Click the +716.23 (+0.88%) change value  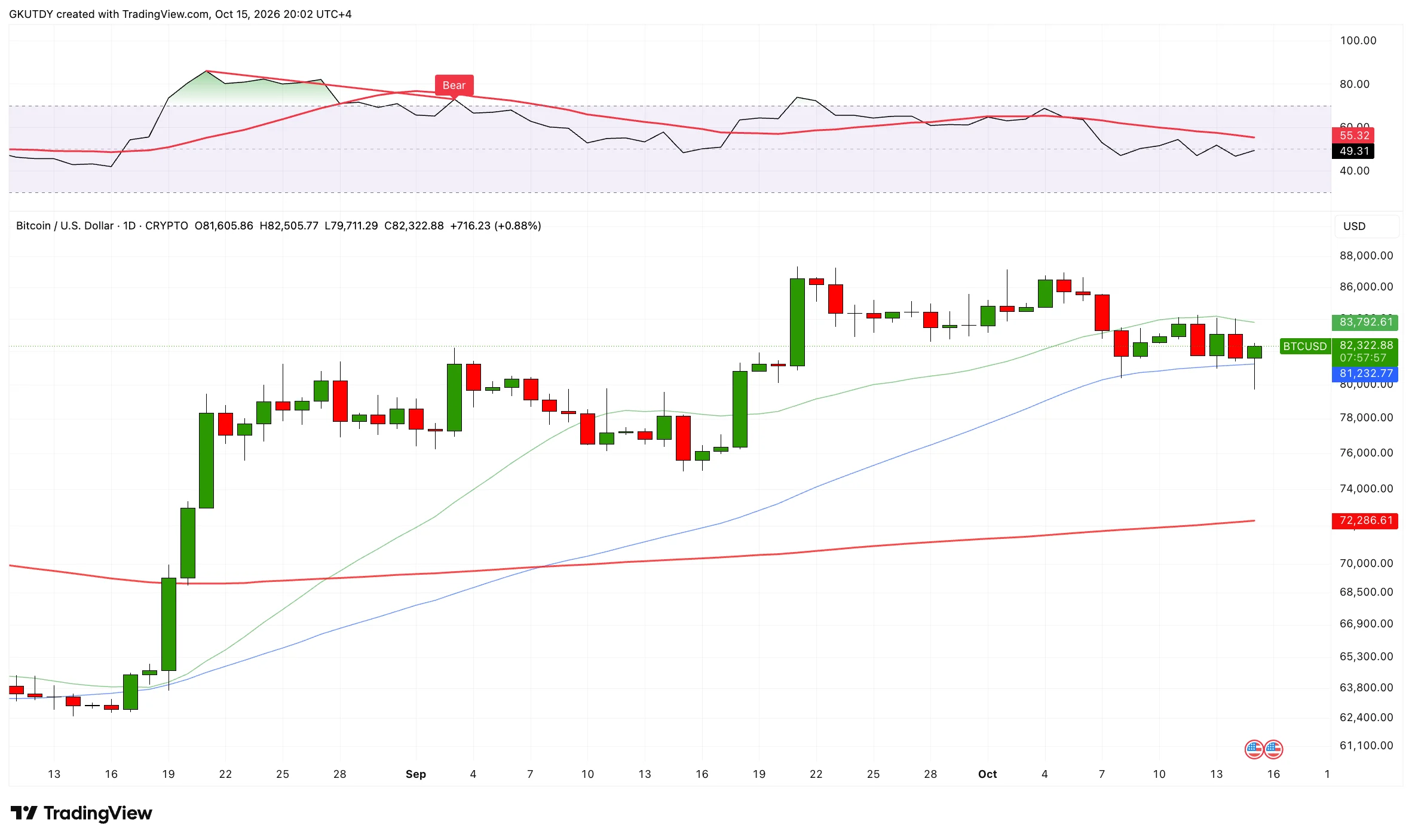click(495, 226)
